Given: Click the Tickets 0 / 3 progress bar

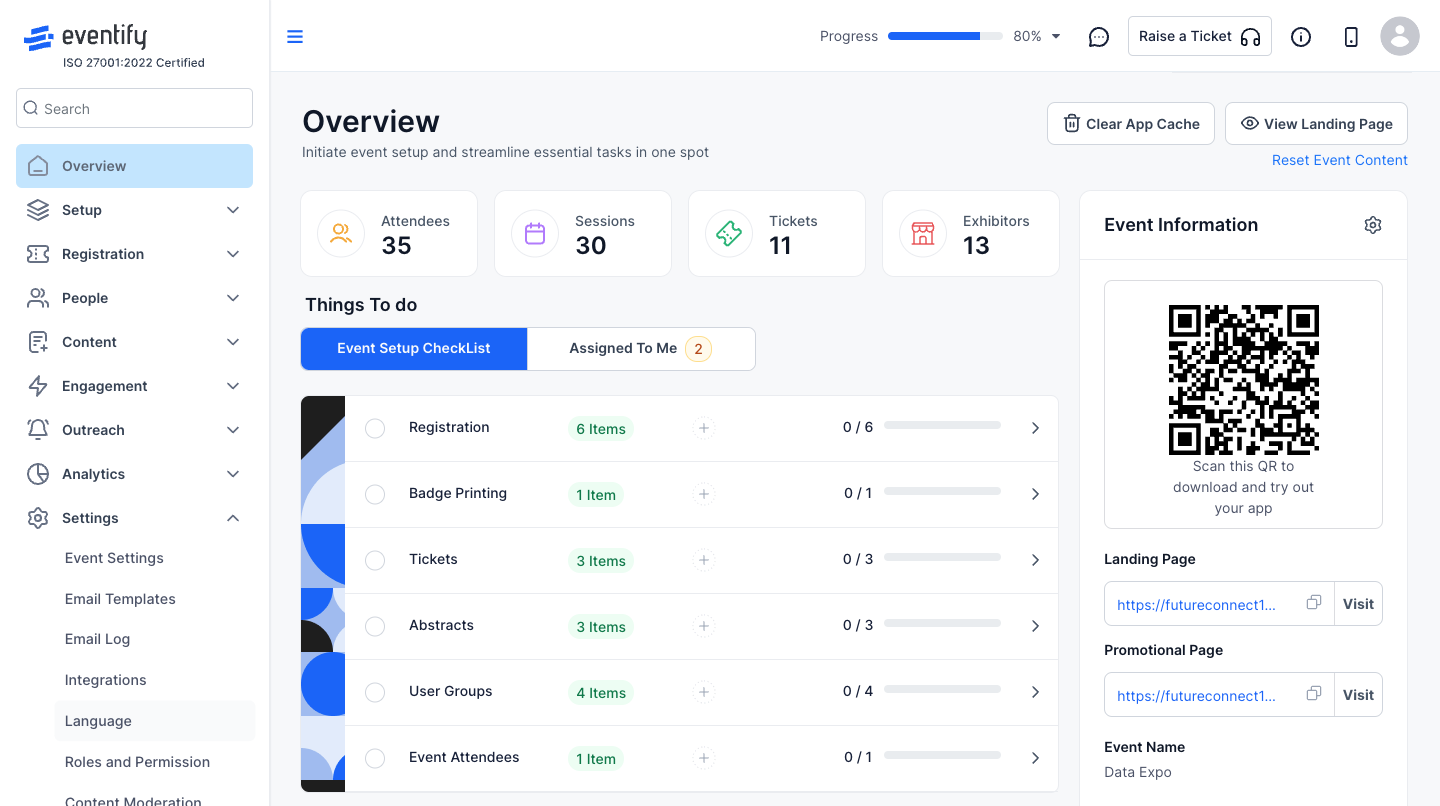Looking at the screenshot, I should coord(942,558).
